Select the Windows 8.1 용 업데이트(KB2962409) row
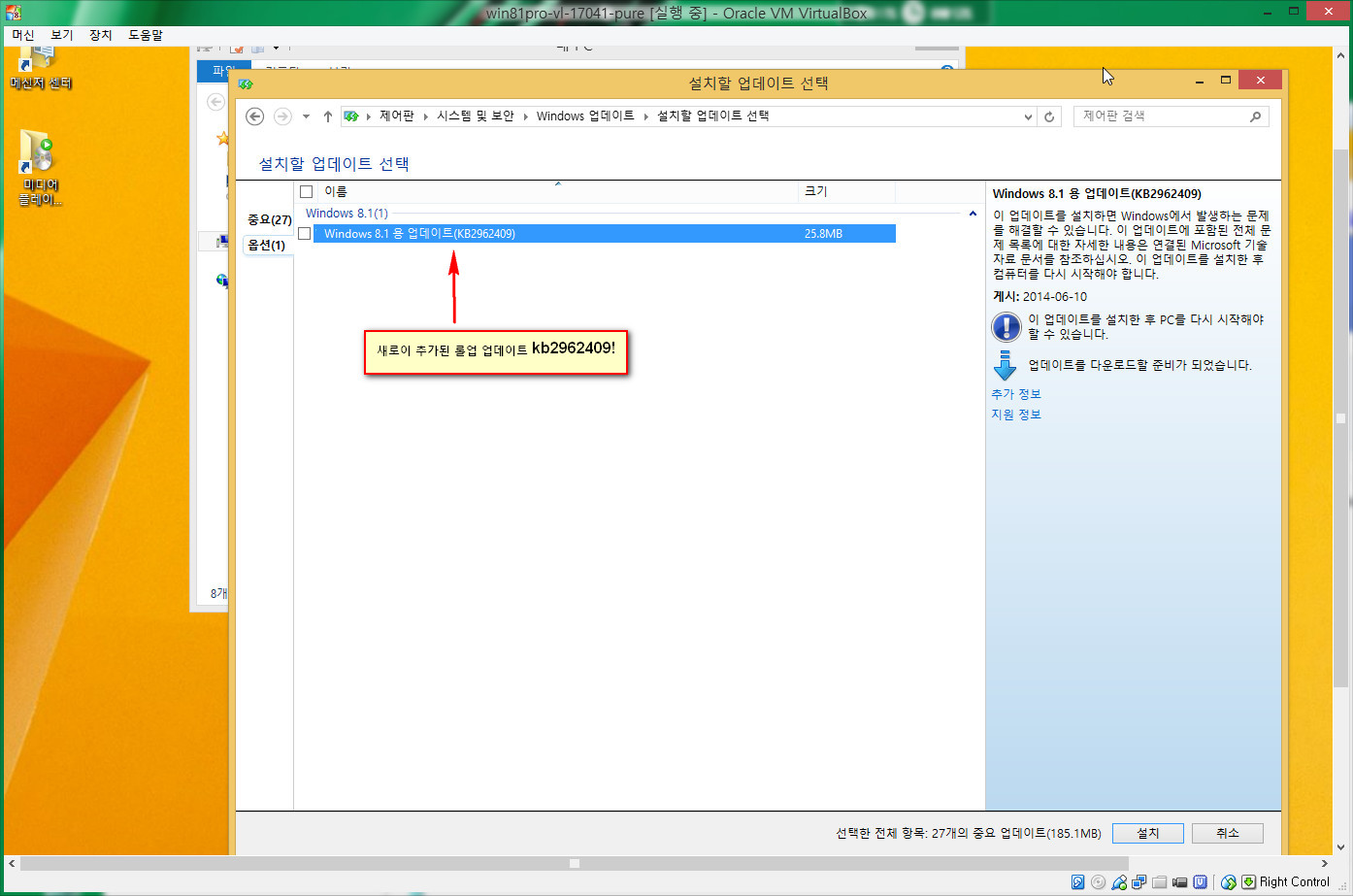1353x896 pixels. point(604,234)
